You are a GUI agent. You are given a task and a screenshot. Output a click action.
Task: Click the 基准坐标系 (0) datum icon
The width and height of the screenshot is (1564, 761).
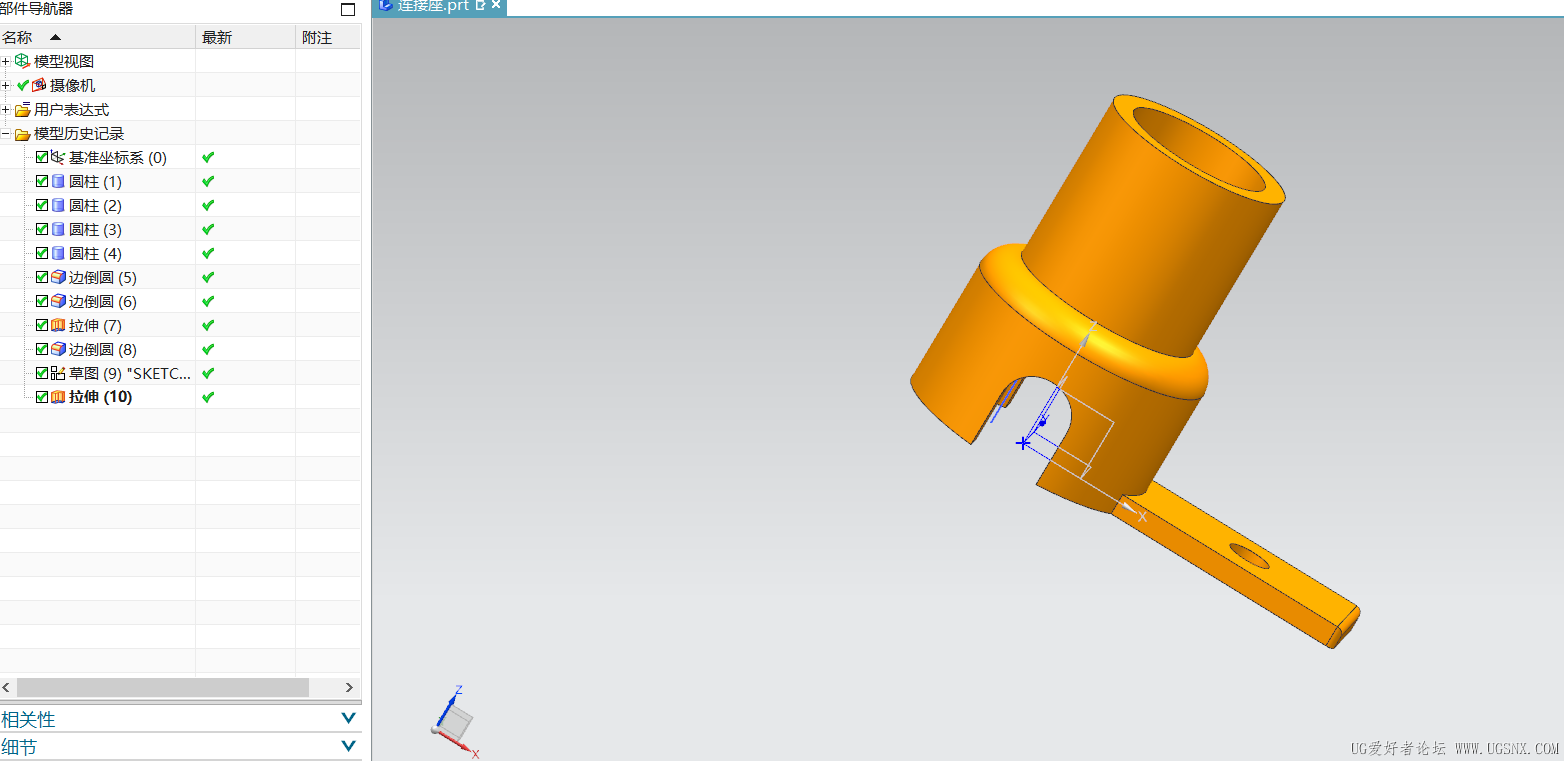coord(58,157)
